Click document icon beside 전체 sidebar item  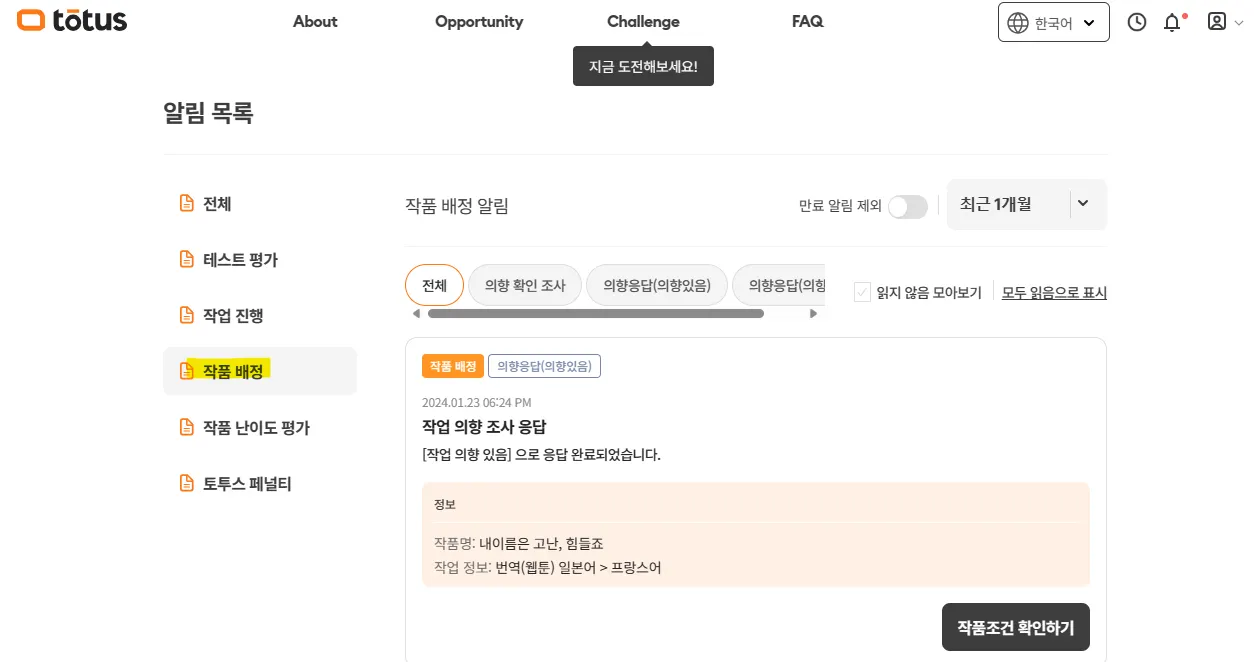(x=186, y=204)
